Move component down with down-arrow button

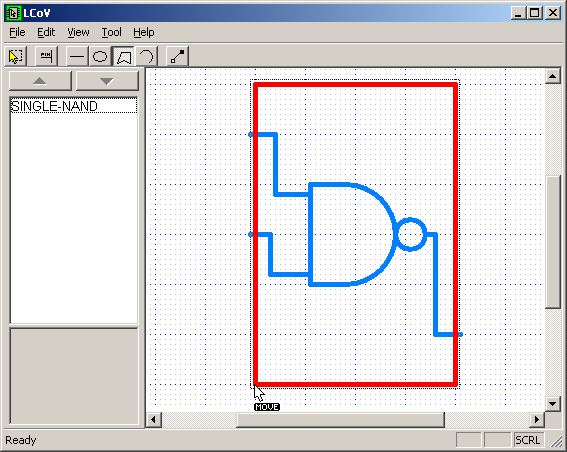click(107, 81)
